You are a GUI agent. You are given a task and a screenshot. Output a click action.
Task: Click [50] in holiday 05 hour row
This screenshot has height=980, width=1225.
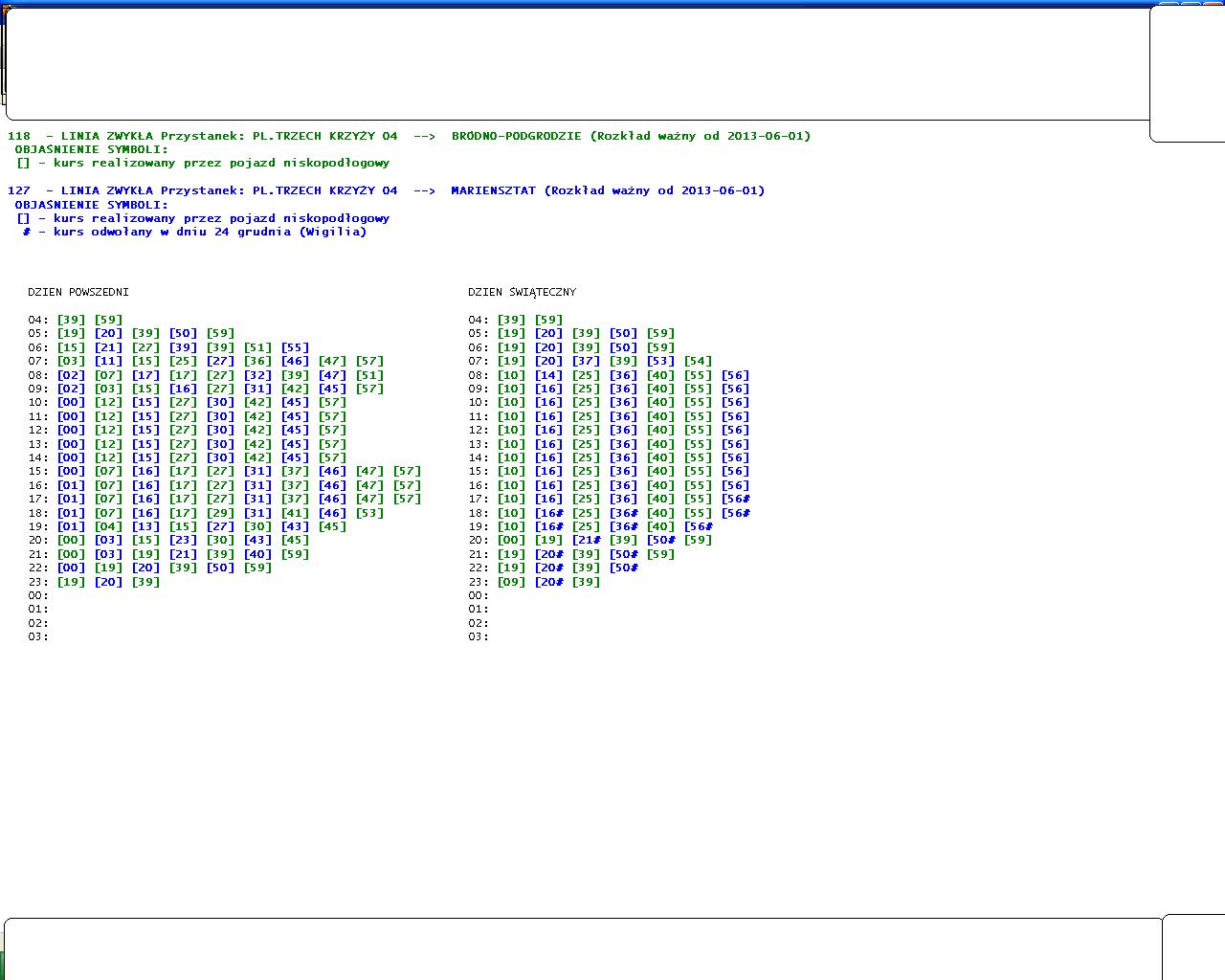[x=624, y=334]
